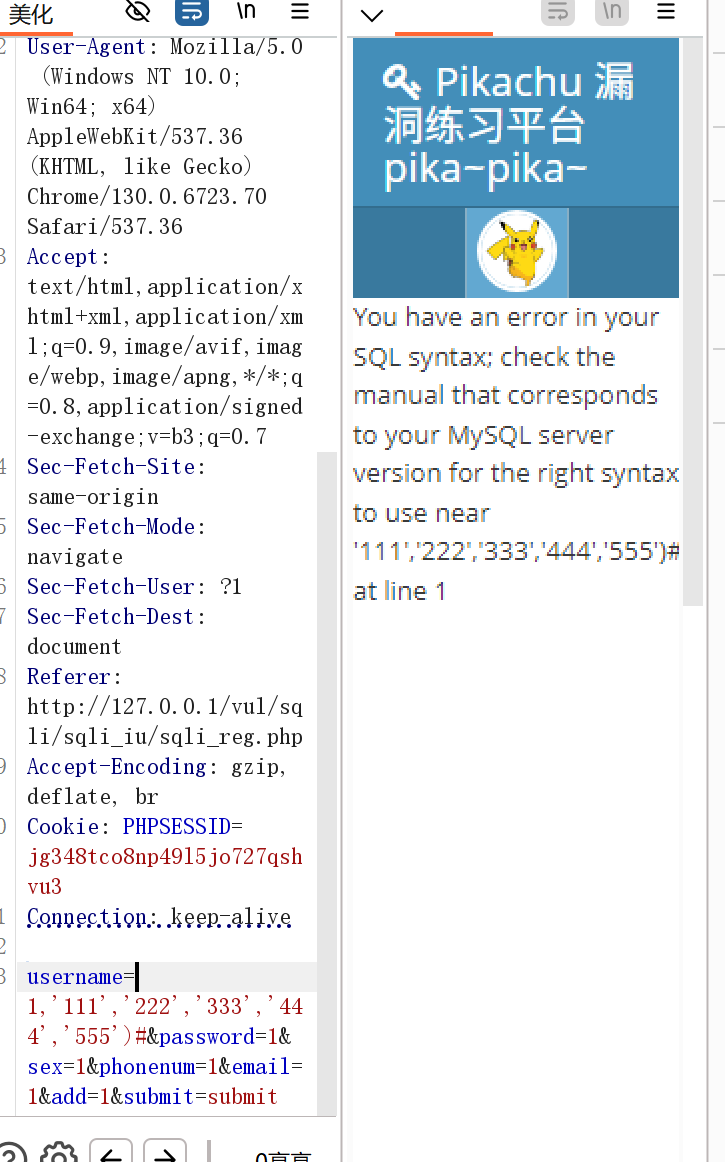Enable soft word wrap in the request editor
The height and width of the screenshot is (1162, 725).
(x=191, y=13)
